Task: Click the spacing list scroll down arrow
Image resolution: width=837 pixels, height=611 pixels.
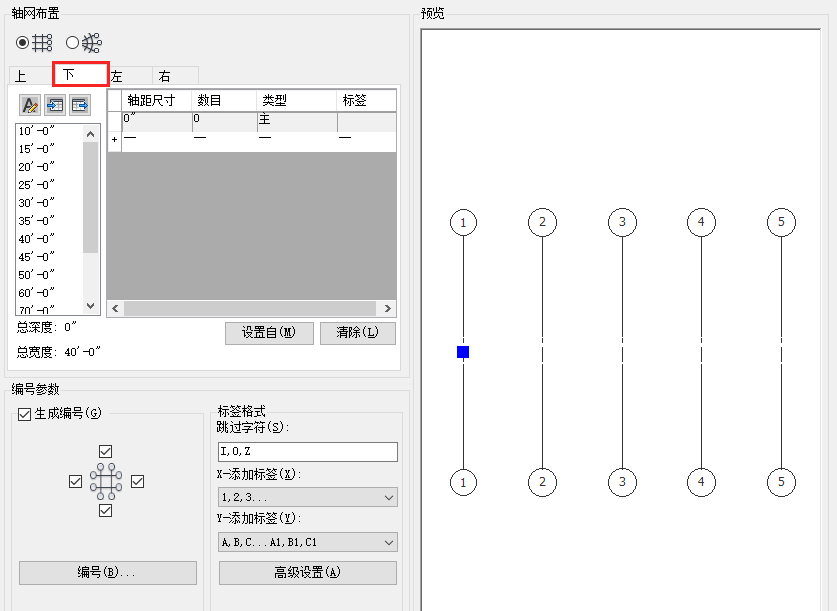Action: 91,306
